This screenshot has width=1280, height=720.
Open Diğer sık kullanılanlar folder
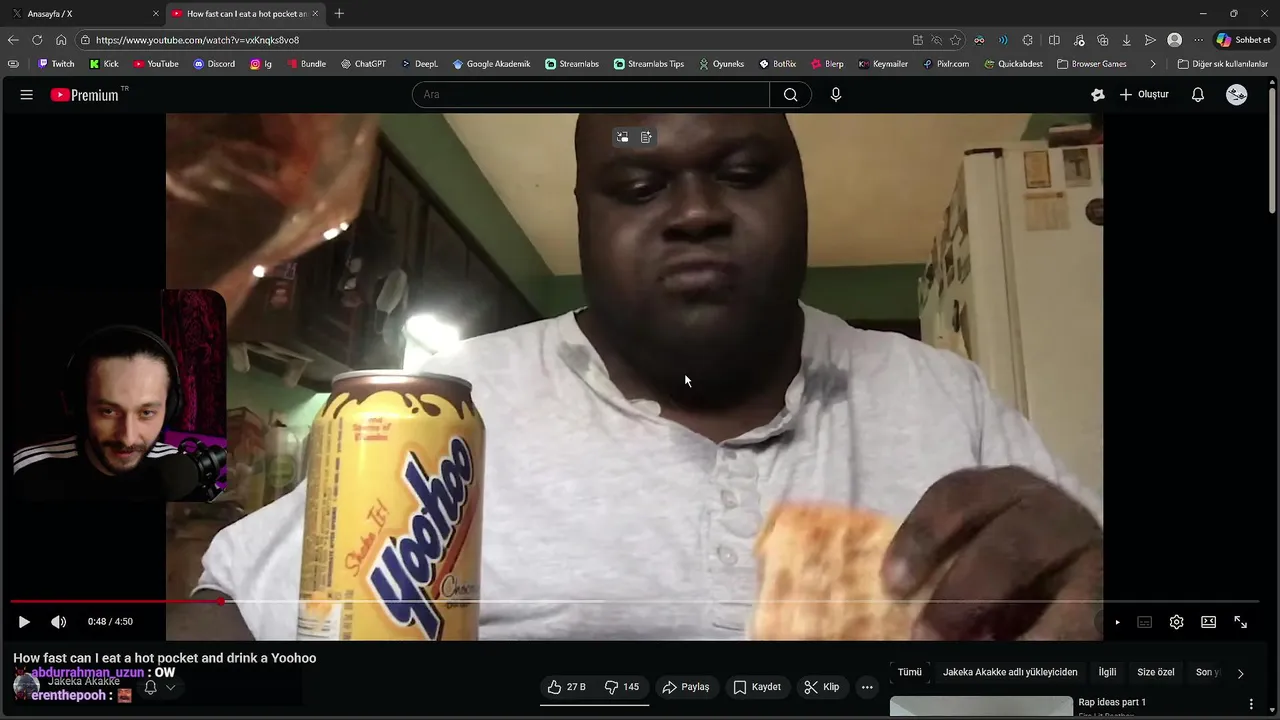point(1223,64)
